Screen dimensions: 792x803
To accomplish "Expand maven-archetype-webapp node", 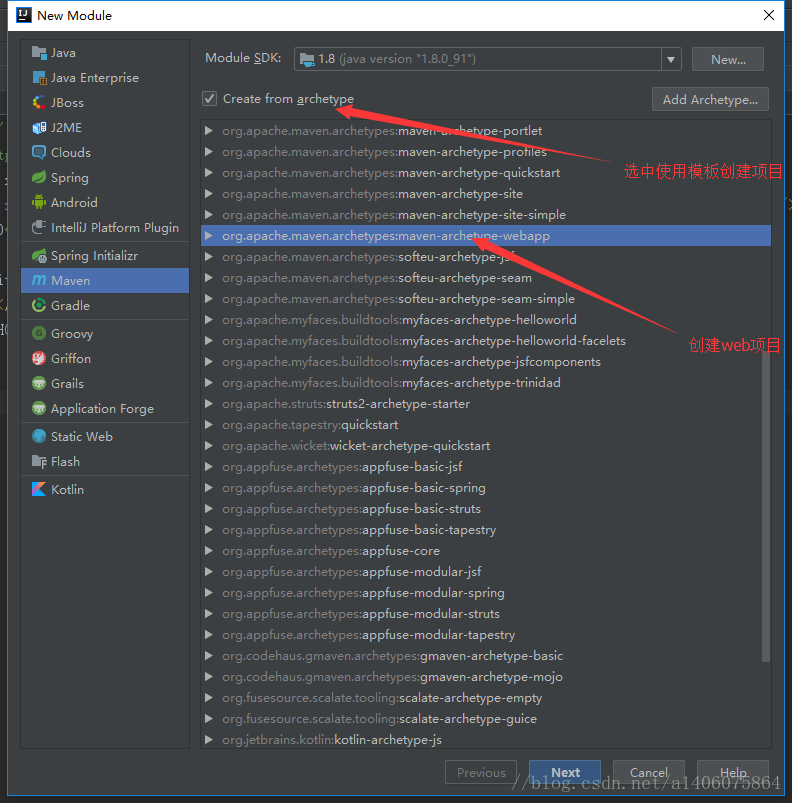I will (x=208, y=236).
